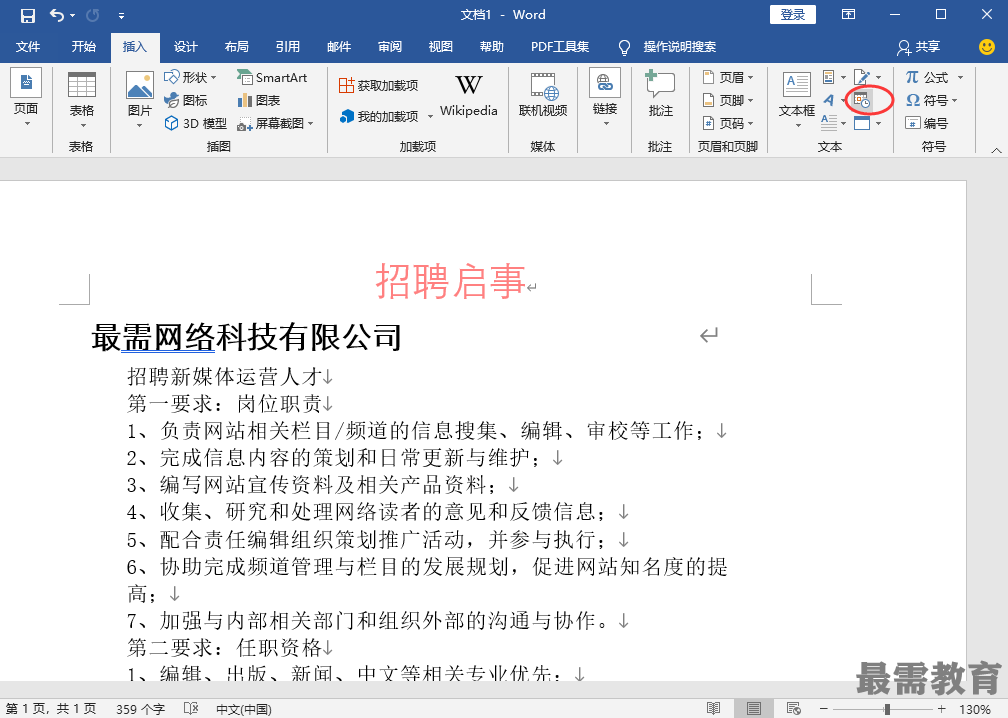The height and width of the screenshot is (718, 1008).
Task: Switch to Web Layout view
Action: point(793,708)
